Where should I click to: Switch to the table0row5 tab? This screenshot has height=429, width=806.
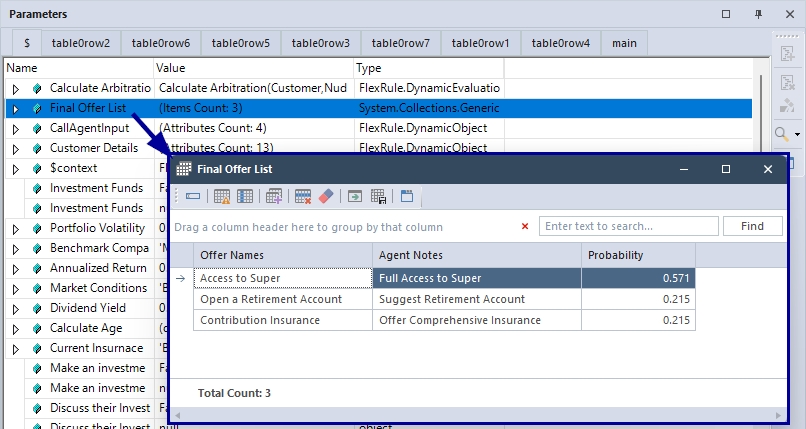click(x=241, y=43)
